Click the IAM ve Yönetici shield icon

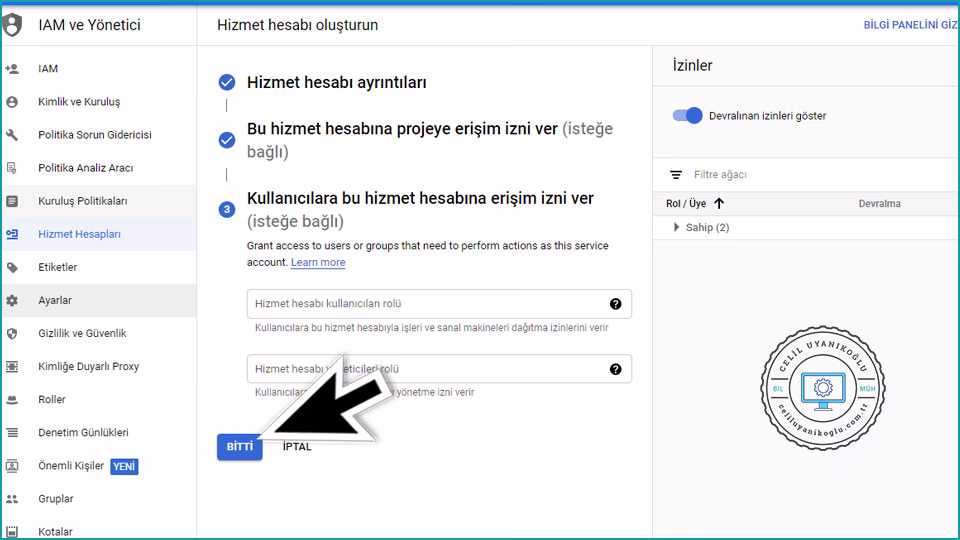pyautogui.click(x=12, y=25)
